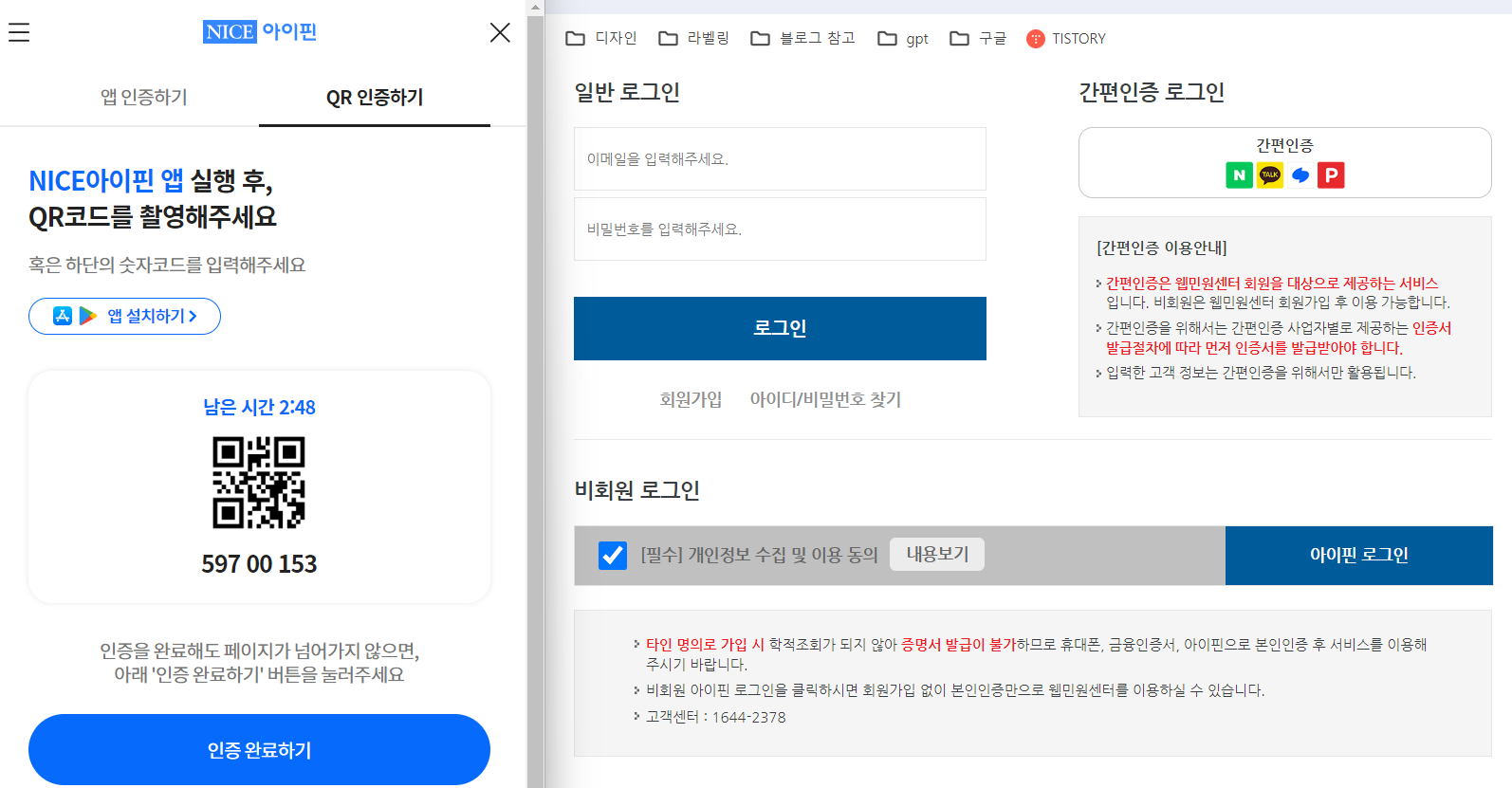Open the hamburger menu in NICE 아이핀

tap(19, 32)
